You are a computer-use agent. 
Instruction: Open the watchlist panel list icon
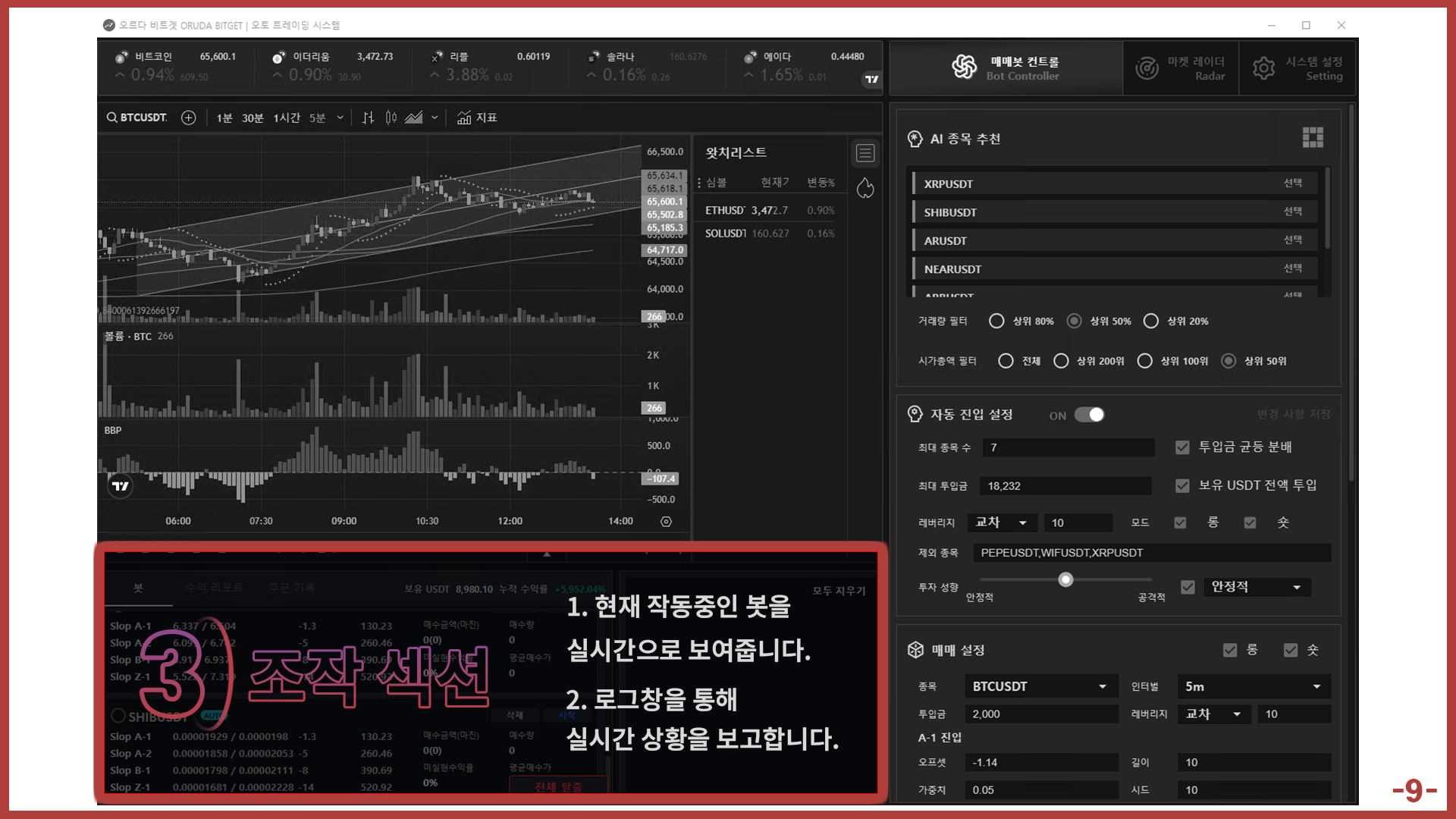coord(865,153)
